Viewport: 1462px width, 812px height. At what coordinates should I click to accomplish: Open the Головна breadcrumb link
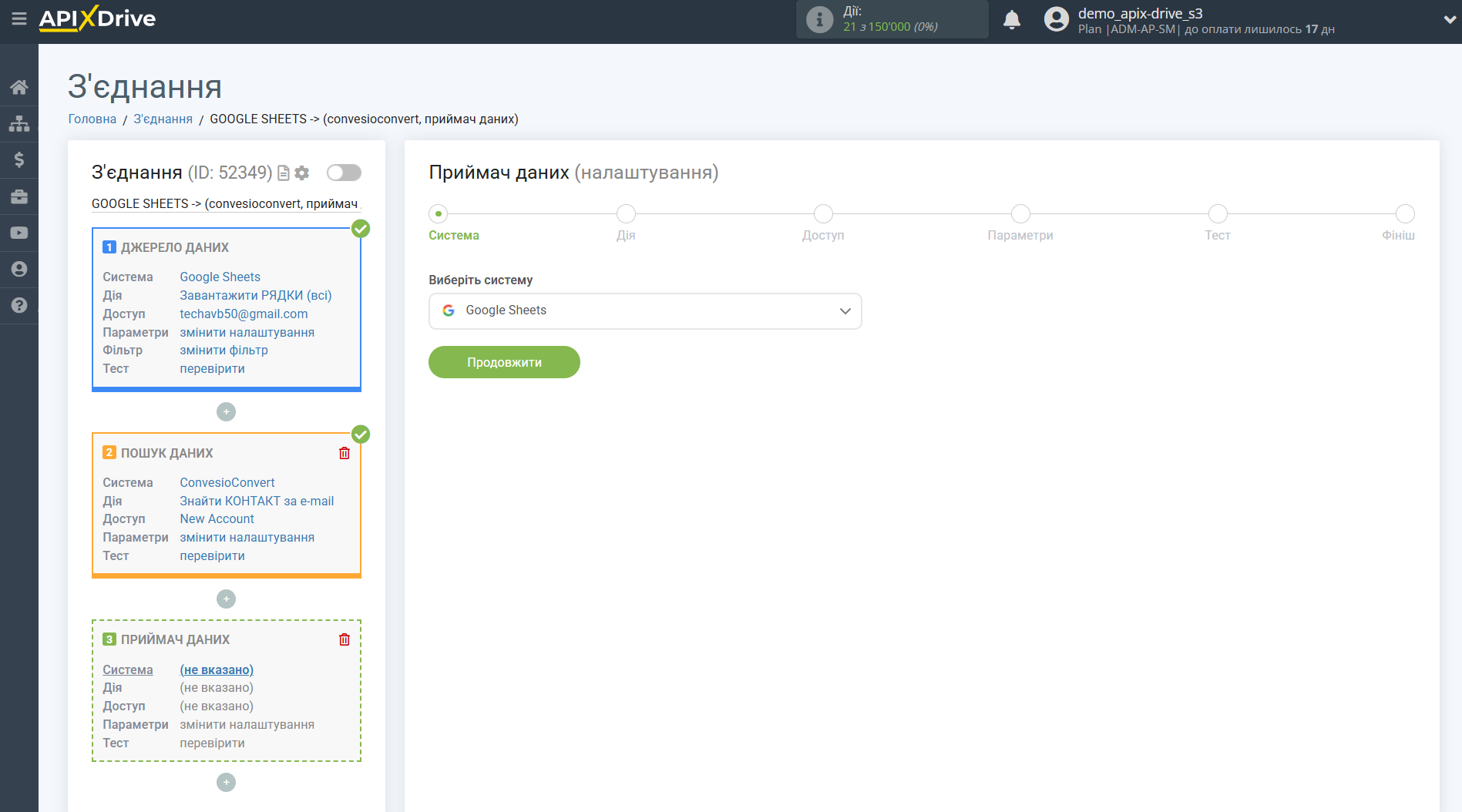click(92, 119)
